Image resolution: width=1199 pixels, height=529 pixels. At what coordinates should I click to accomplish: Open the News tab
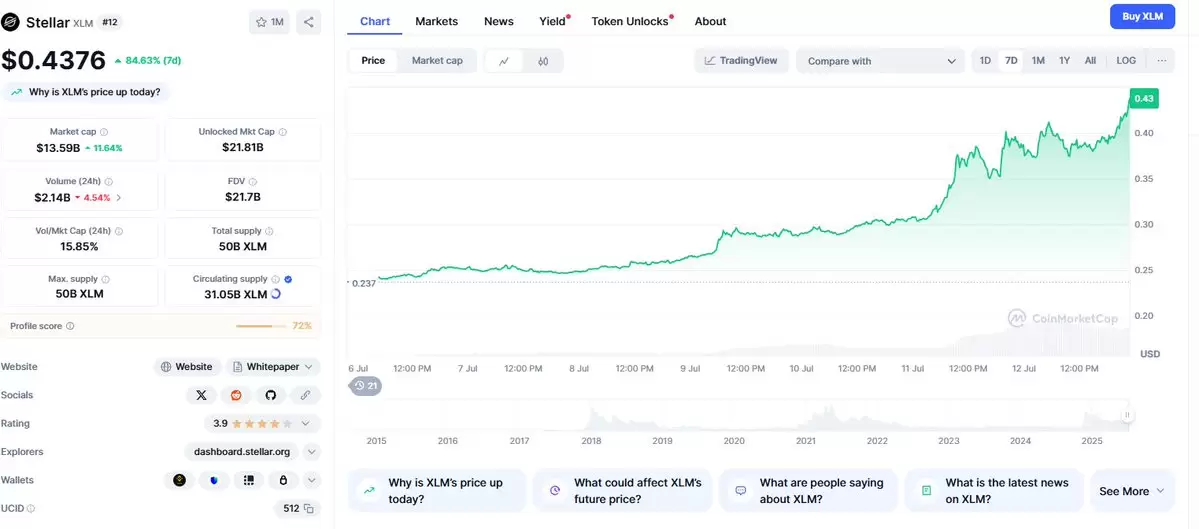tap(499, 21)
